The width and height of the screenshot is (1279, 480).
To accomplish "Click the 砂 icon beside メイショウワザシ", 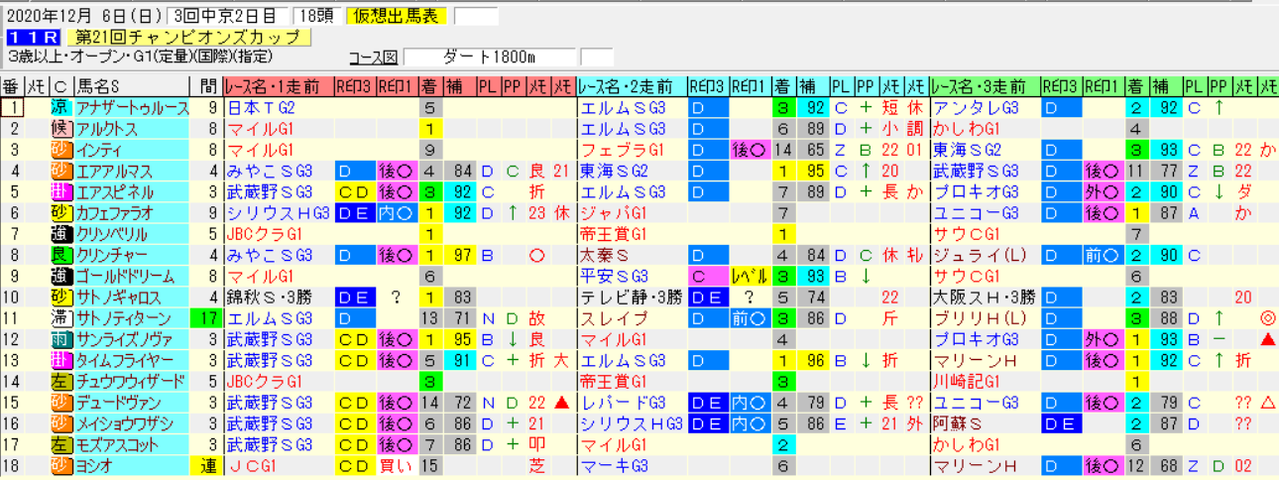I will coord(60,423).
